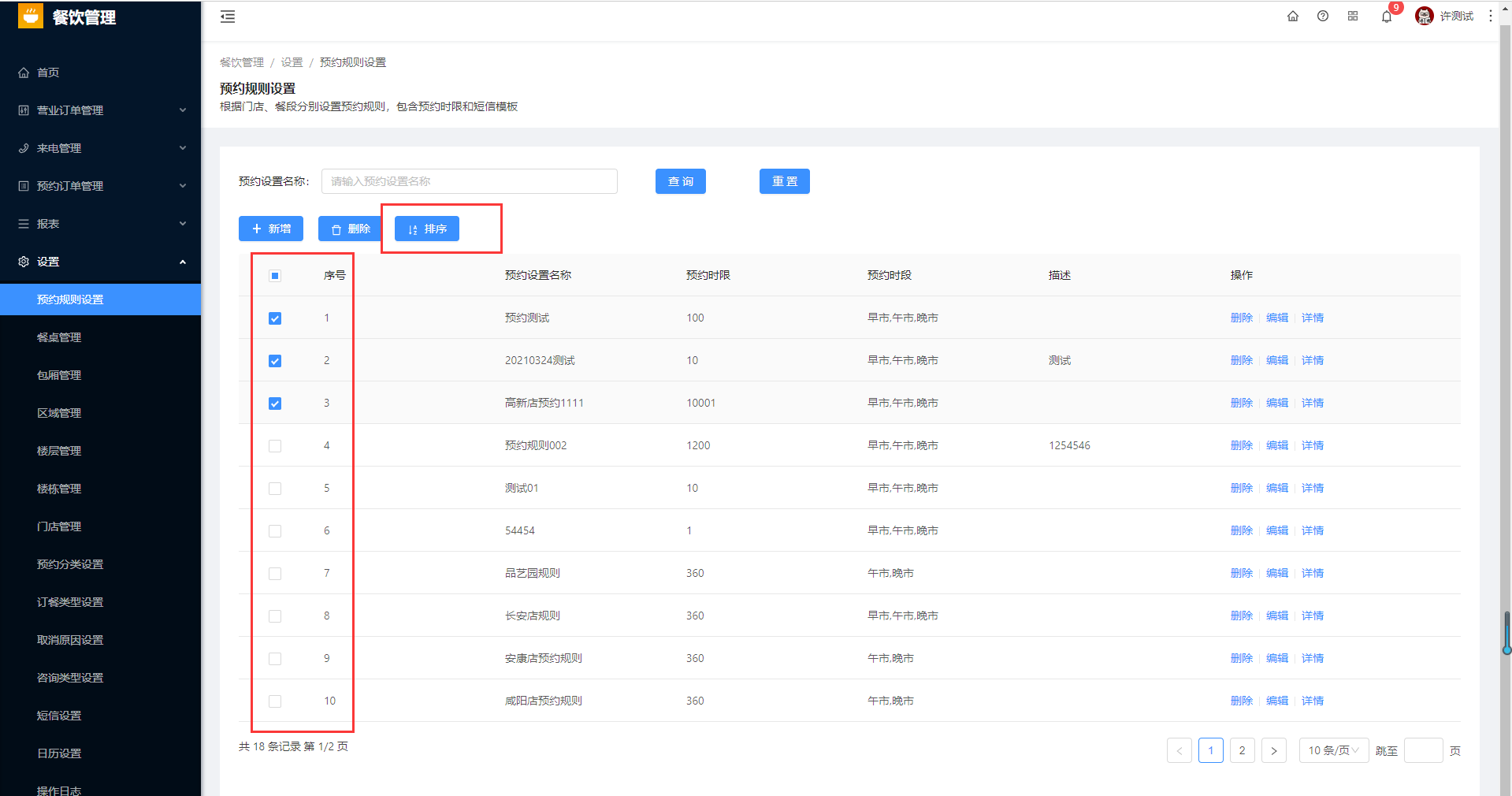Screen dimensions: 1512x796
Task: Click the 餐饮管理 logo icon
Action: [31, 16]
